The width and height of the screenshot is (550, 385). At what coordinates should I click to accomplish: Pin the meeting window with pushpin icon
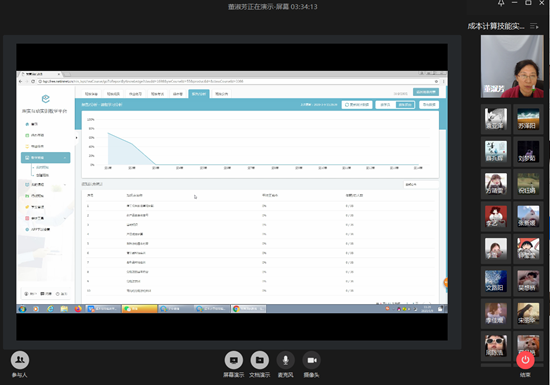[501, 3]
